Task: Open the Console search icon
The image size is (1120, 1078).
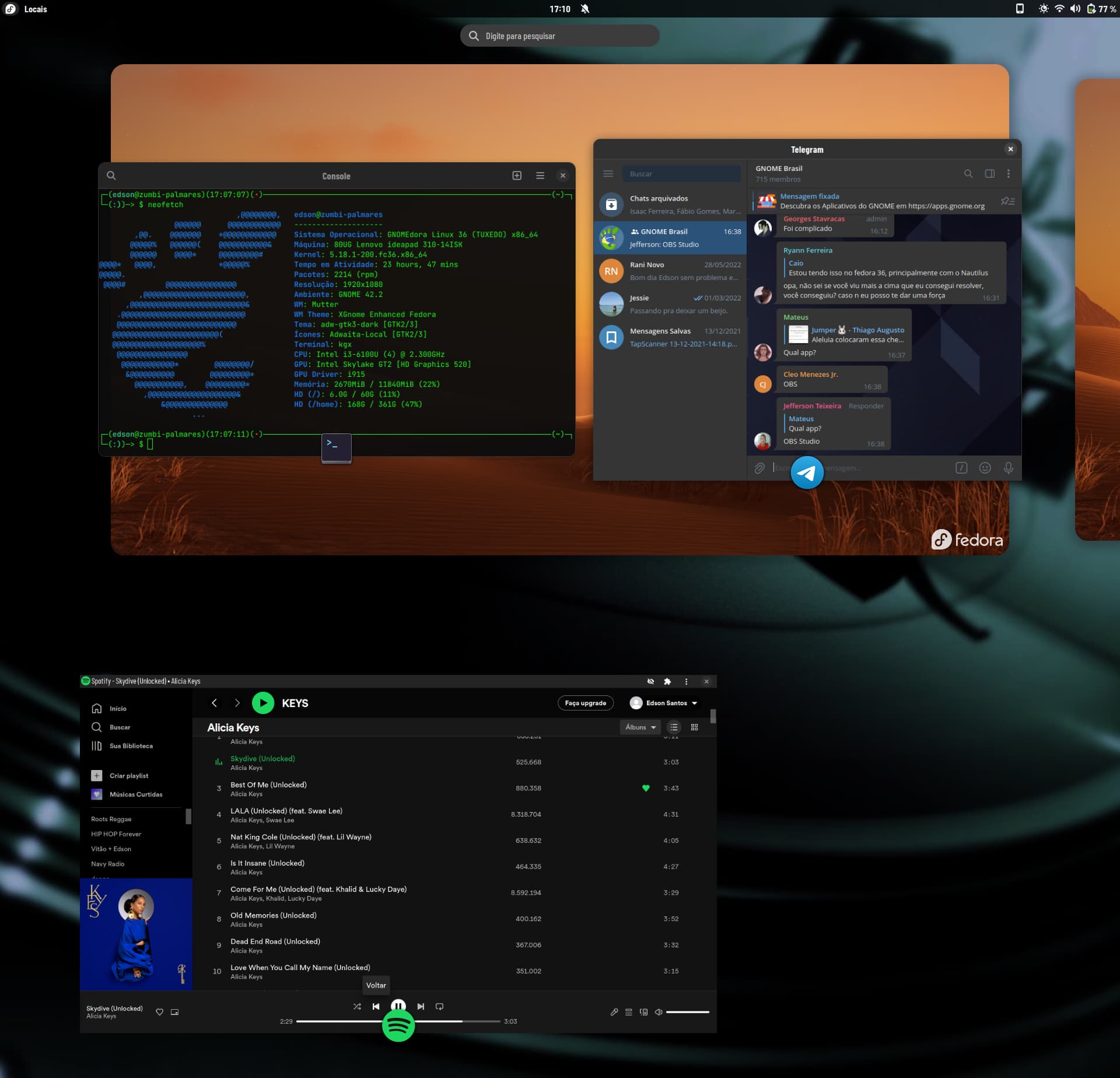Action: 111,176
